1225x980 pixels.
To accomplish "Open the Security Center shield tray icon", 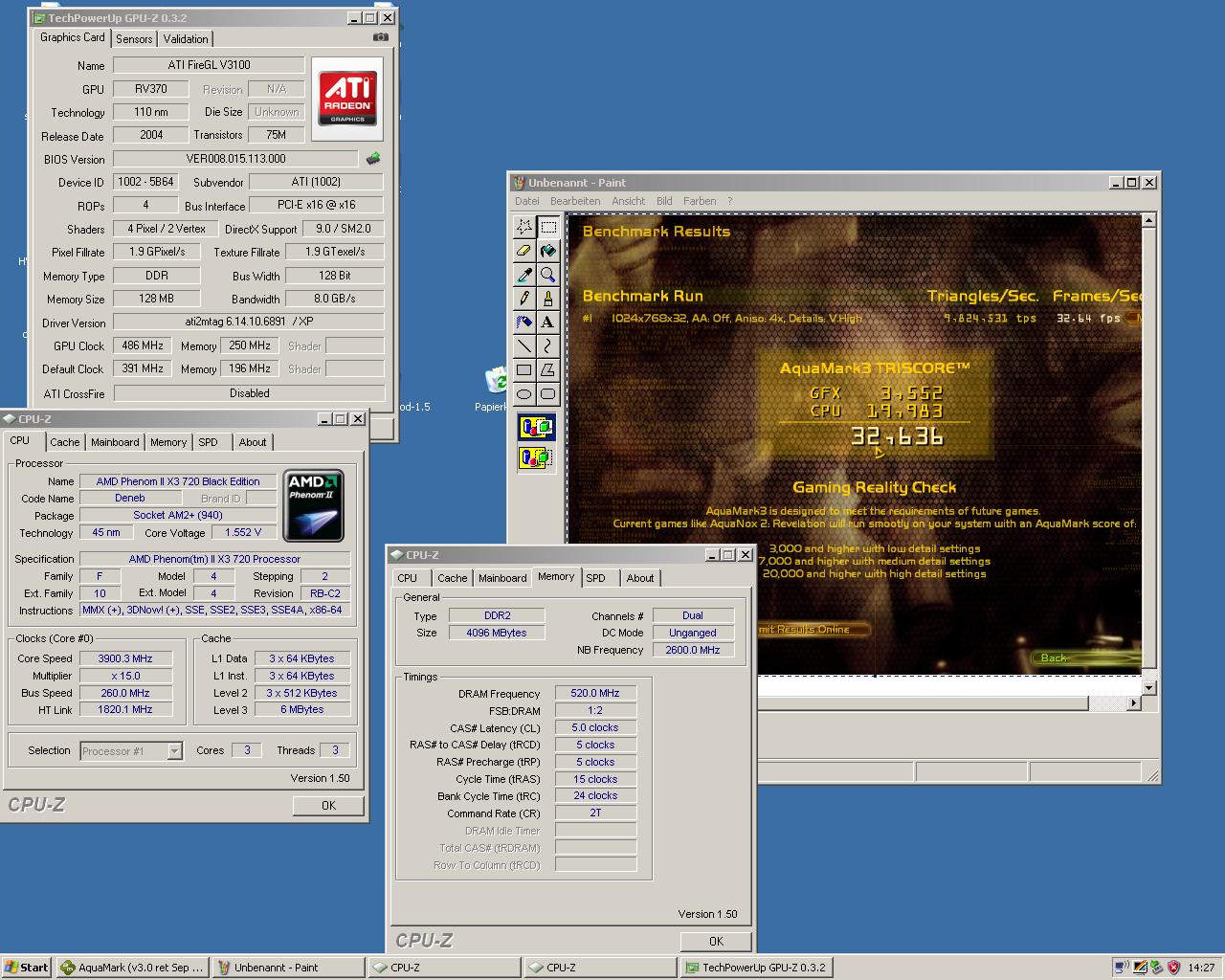I will click(x=1173, y=968).
